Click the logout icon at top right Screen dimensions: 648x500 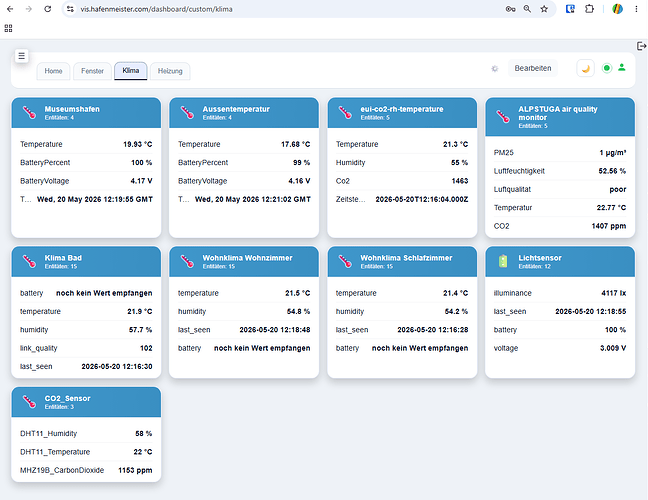(641, 46)
